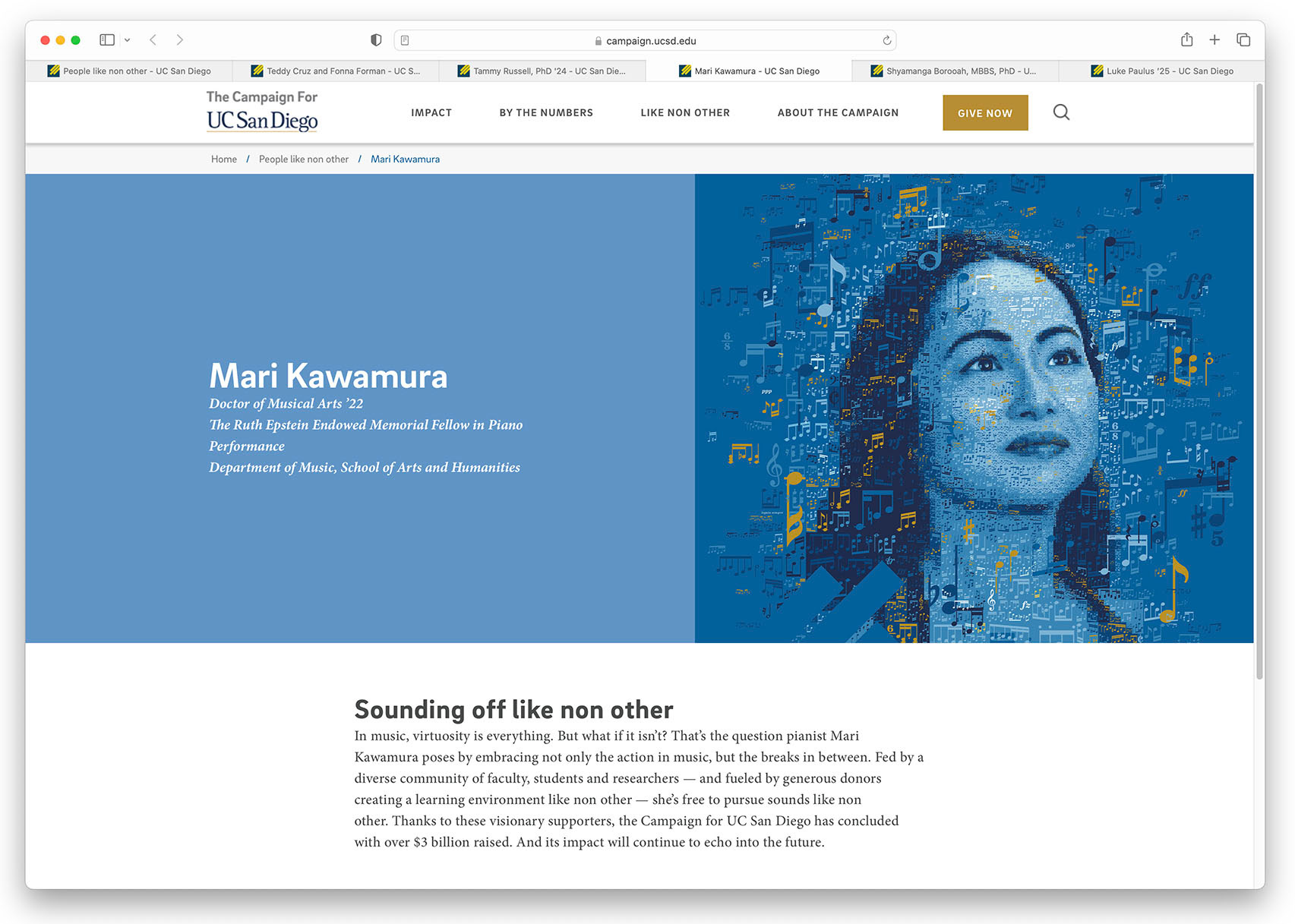Open People like non other breadcrumb
This screenshot has height=924, width=1295.
tap(304, 159)
